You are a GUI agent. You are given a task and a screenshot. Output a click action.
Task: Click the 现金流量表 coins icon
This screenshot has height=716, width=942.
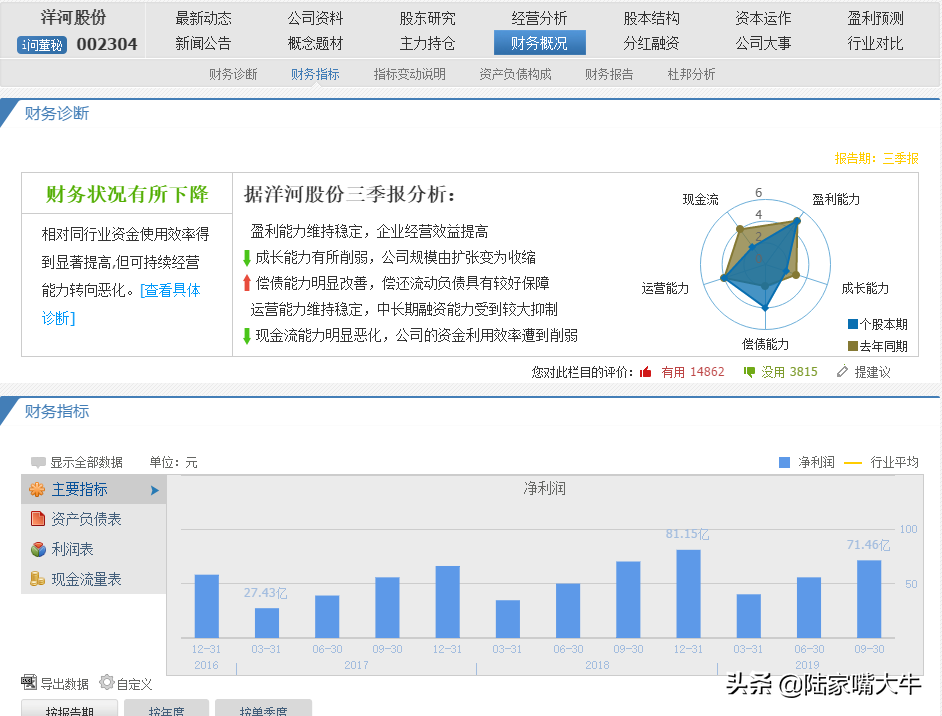click(x=37, y=578)
